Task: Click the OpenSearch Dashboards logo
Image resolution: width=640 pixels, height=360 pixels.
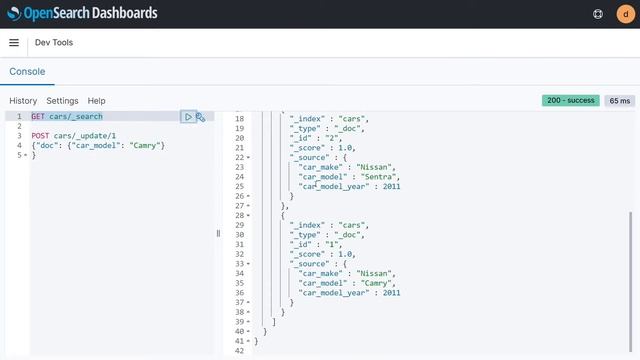Action: tap(82, 13)
